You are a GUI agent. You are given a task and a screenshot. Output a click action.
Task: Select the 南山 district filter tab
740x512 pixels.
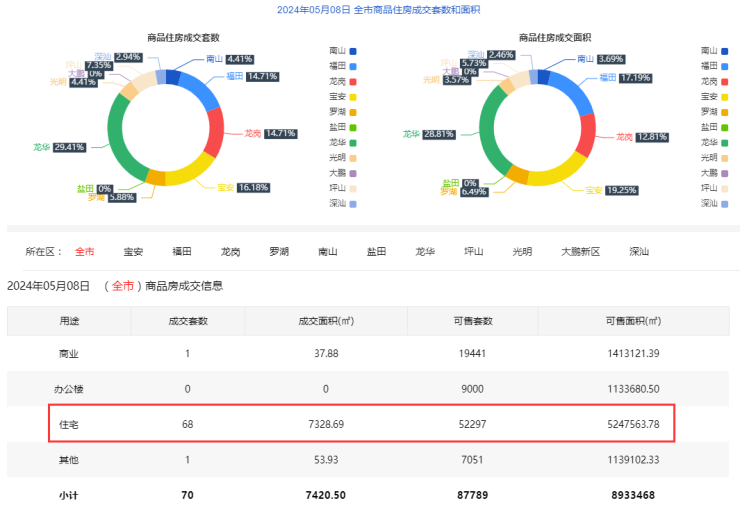pos(328,251)
